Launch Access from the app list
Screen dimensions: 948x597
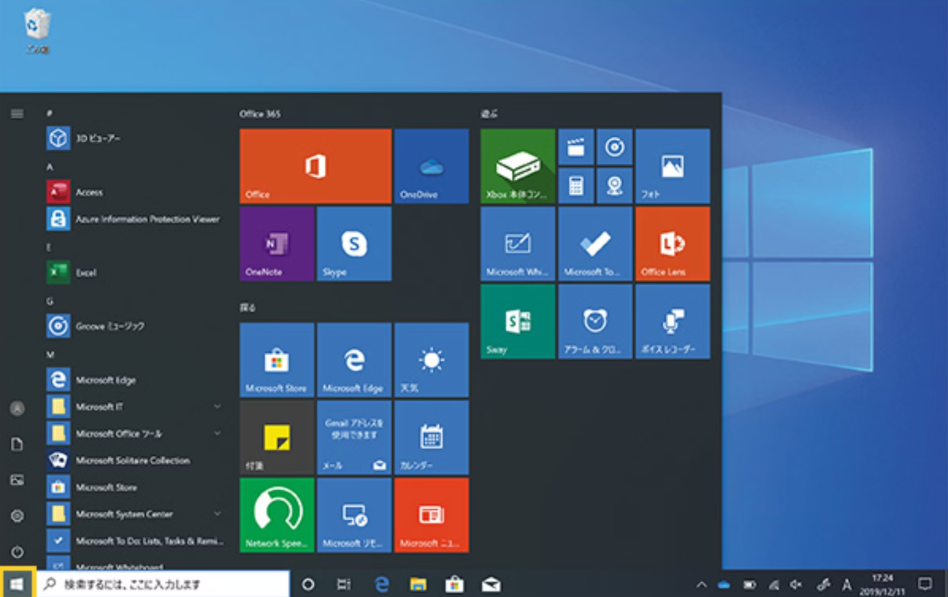(134, 192)
